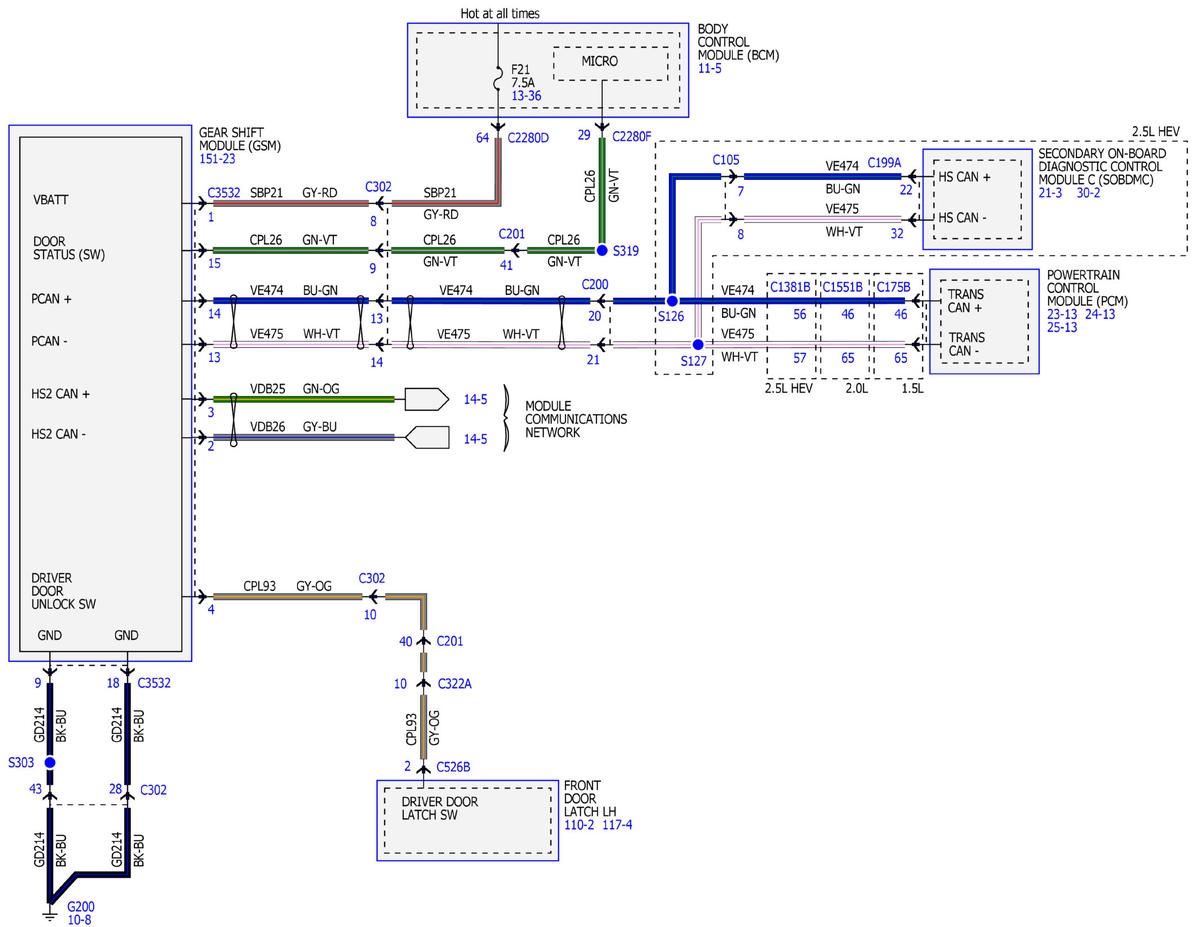The image size is (1200, 927).
Task: Select the Driver Door Latch SW box
Action: point(467,820)
